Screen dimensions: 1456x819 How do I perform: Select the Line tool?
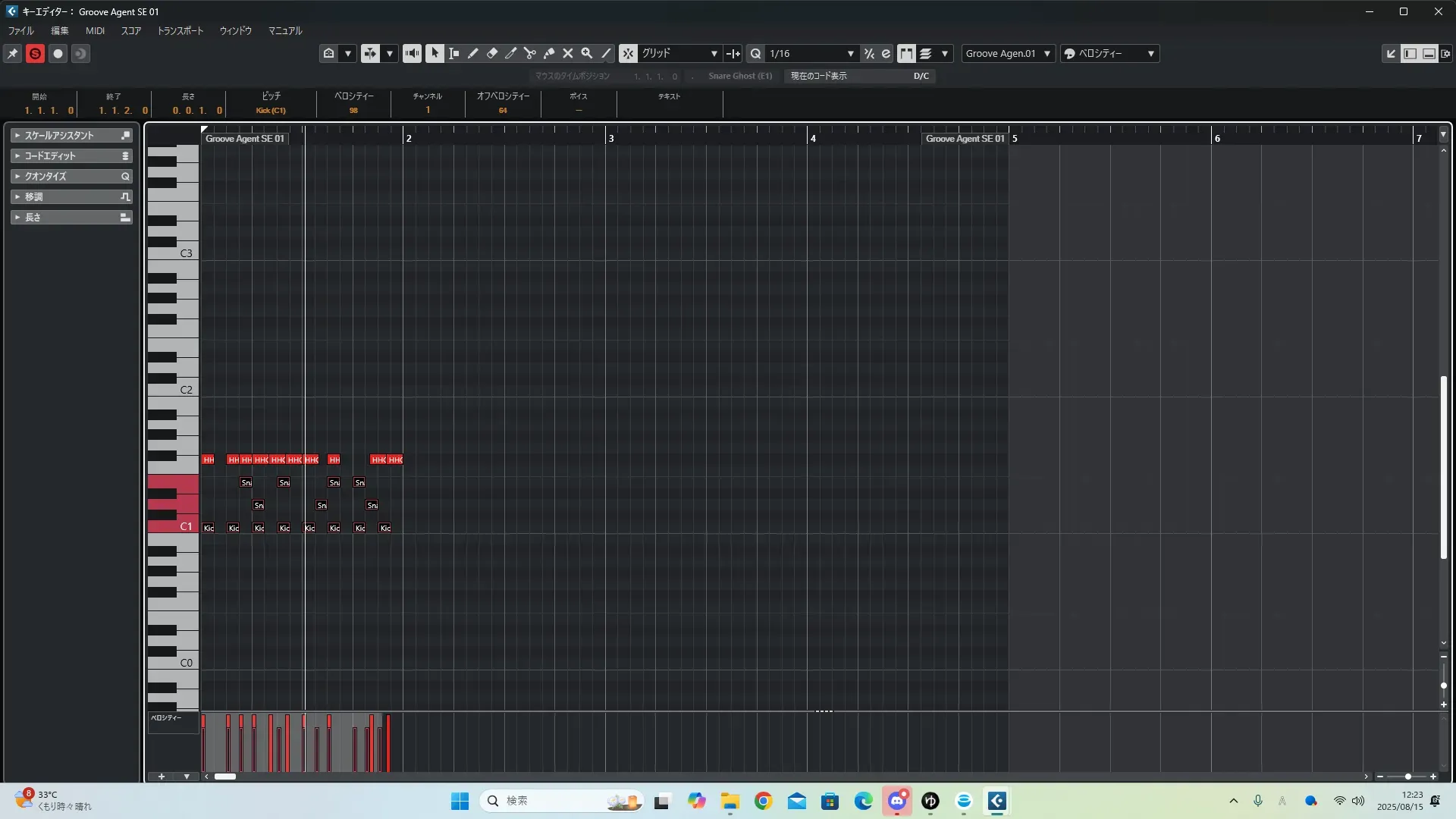pyautogui.click(x=606, y=53)
